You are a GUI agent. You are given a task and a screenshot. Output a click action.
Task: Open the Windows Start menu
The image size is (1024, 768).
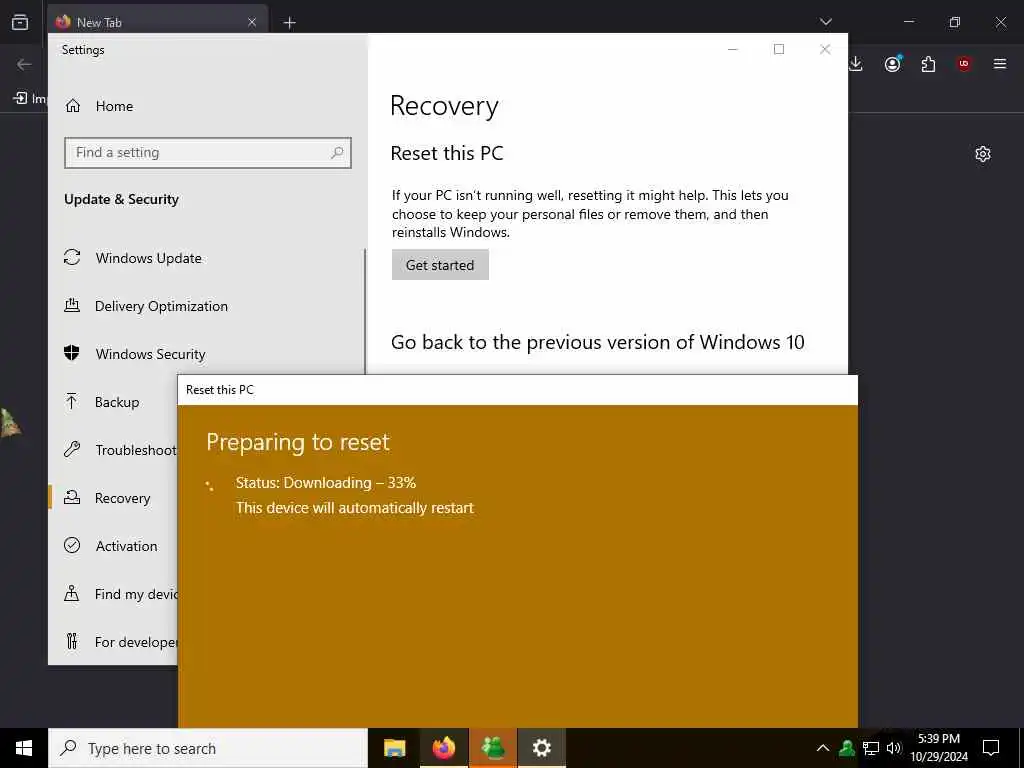(x=24, y=748)
